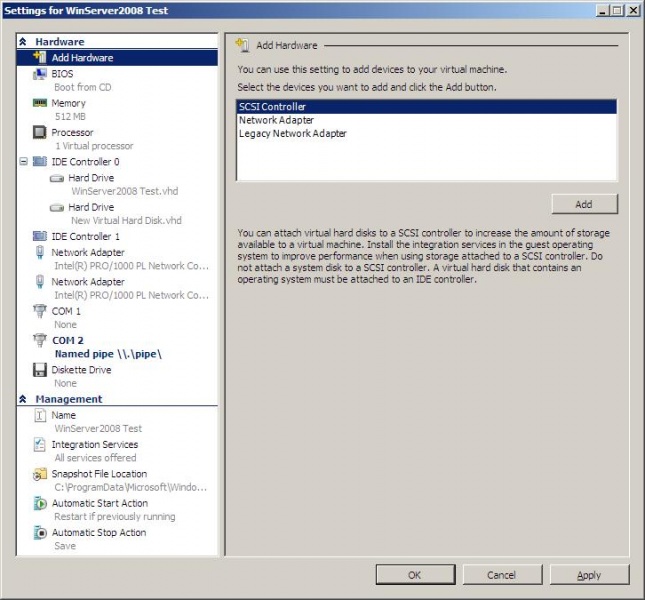
Task: Collapse the IDE Controller 0 node
Action: tap(23, 161)
